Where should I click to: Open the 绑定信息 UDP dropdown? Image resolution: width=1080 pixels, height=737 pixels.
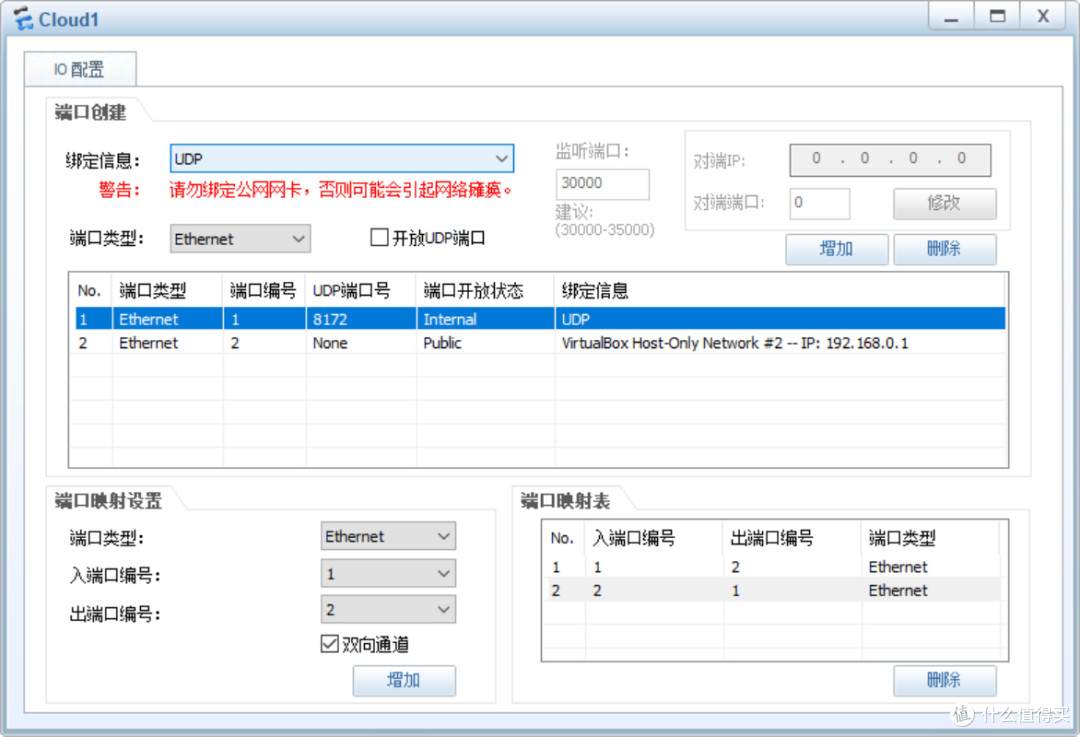click(x=342, y=159)
